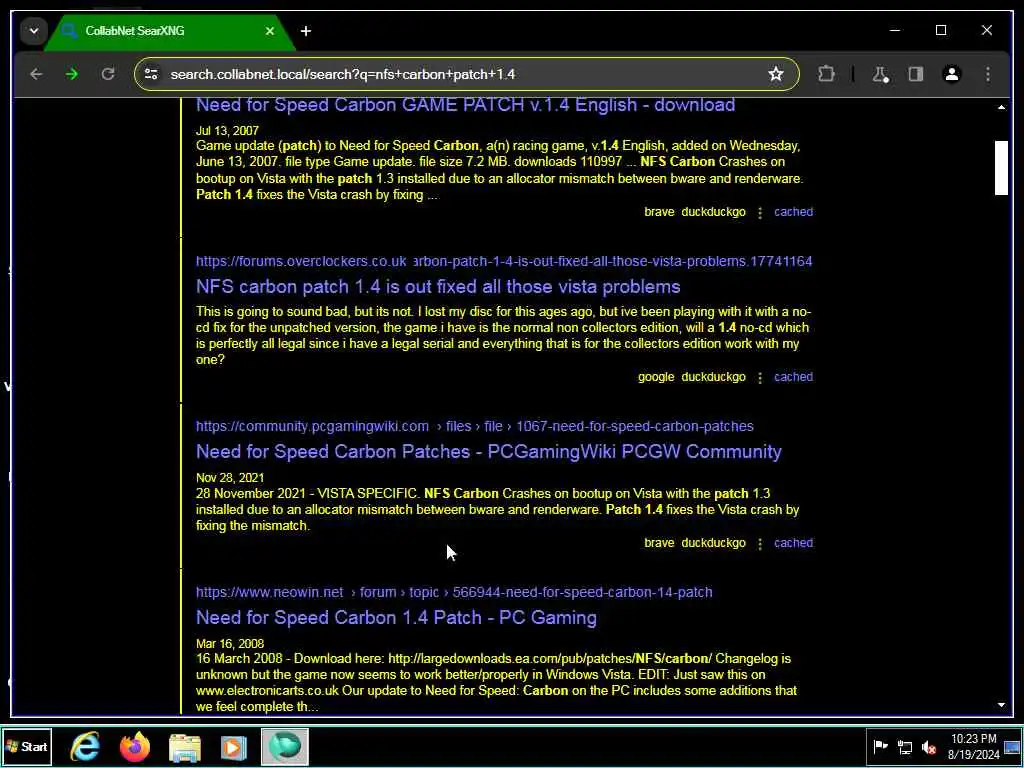Click the vertical scrollbar thumb
The height and width of the screenshot is (768, 1024).
coord(1001,168)
